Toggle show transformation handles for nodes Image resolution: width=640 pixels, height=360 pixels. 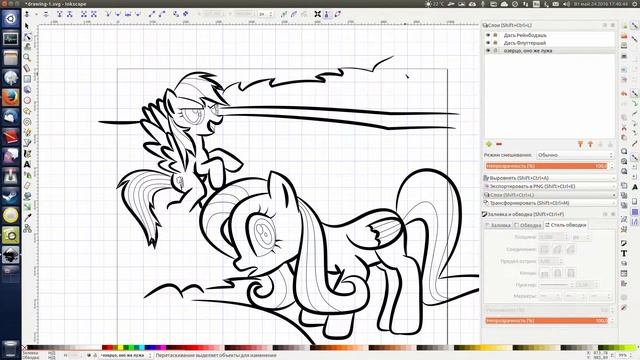click(317, 14)
